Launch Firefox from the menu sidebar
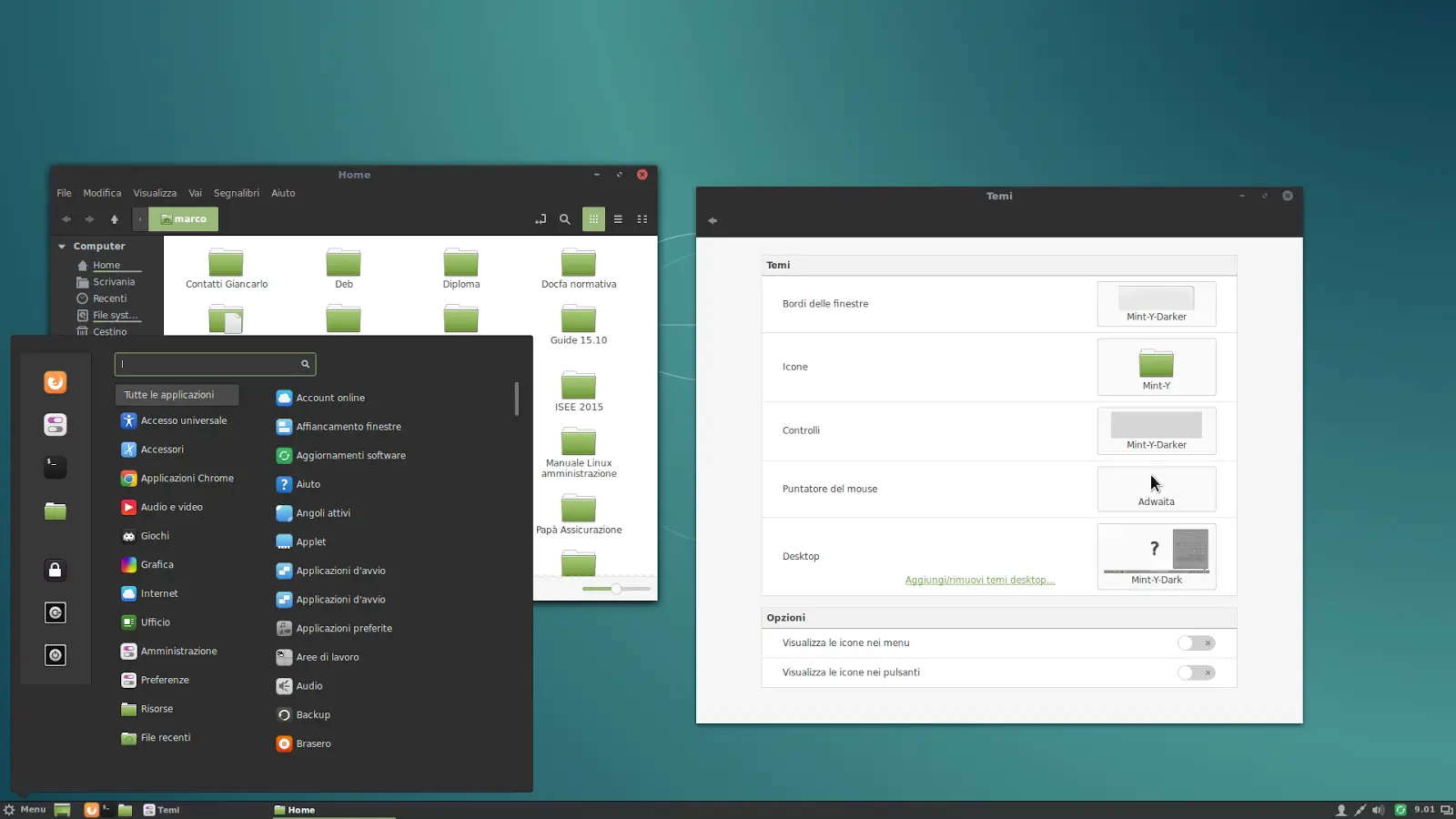The width and height of the screenshot is (1456, 819). click(x=55, y=382)
